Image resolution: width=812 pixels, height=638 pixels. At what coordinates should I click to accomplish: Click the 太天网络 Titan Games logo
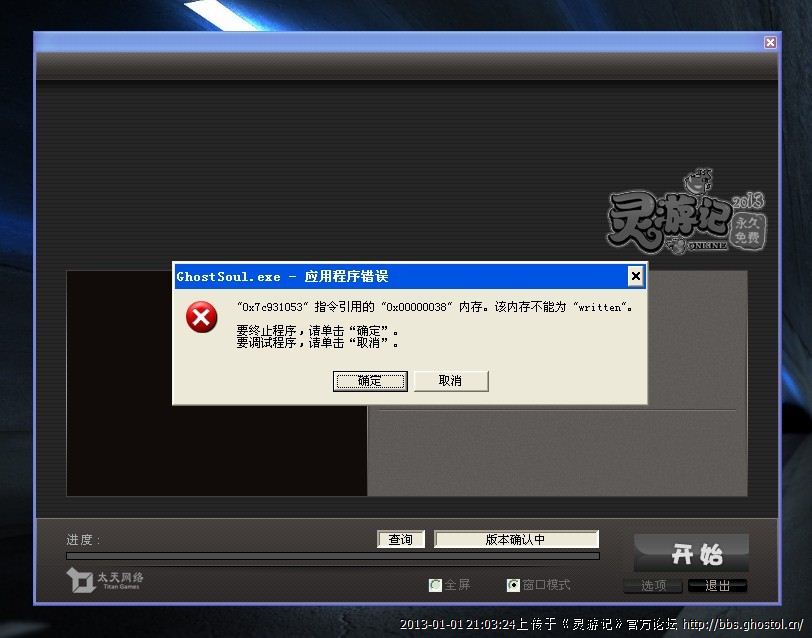pos(106,580)
